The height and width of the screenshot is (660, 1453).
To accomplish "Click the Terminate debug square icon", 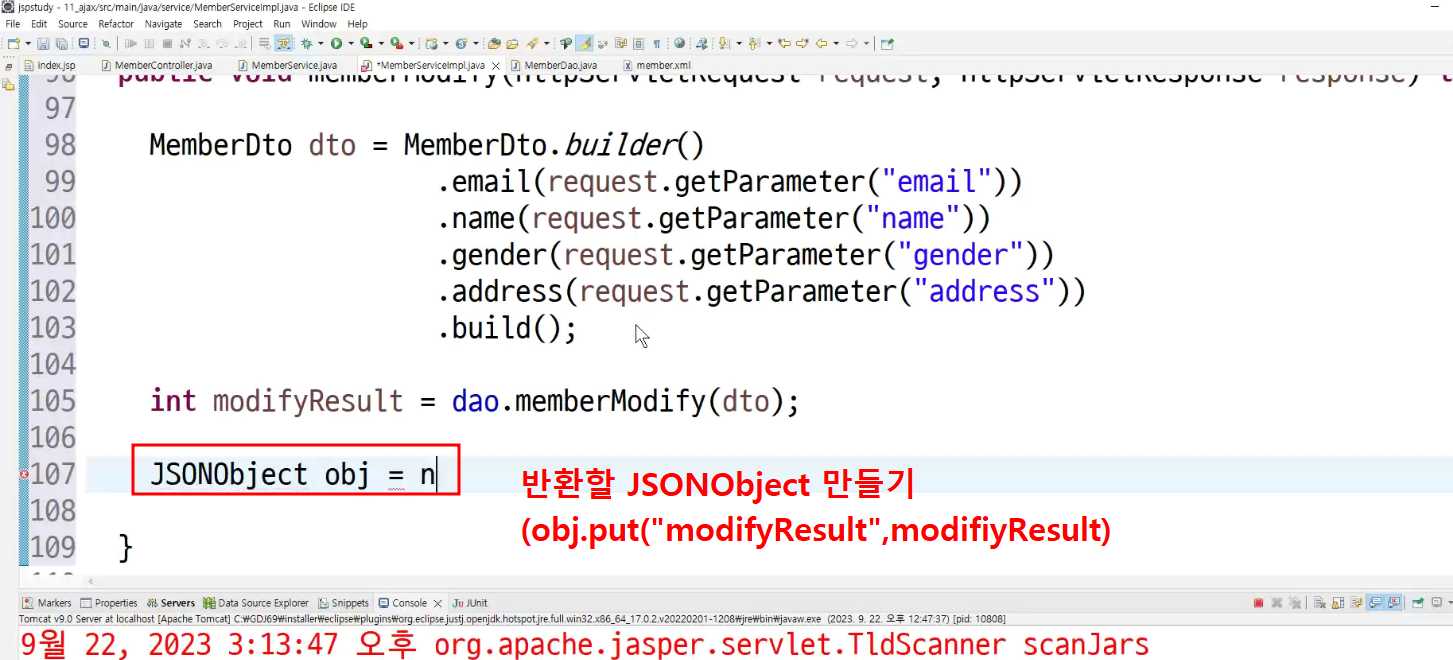I will click(167, 44).
